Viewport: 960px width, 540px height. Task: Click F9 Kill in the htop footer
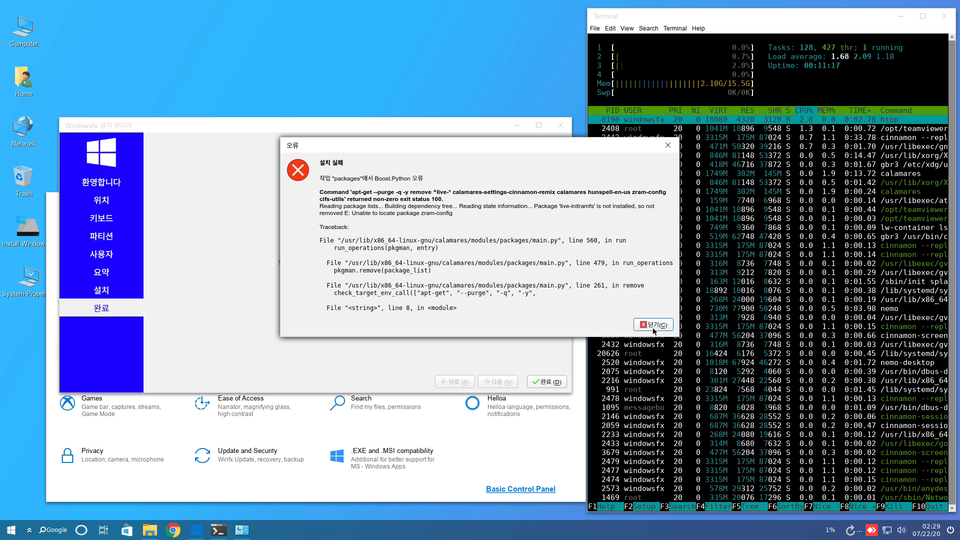click(x=894, y=507)
